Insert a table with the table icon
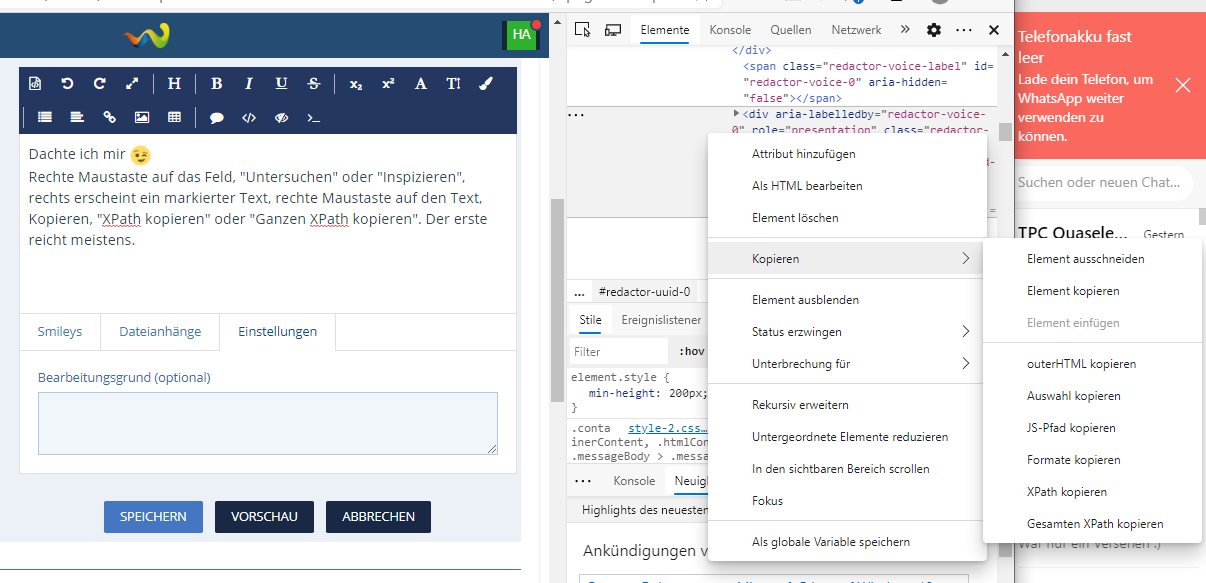The width and height of the screenshot is (1206, 583). [x=174, y=117]
